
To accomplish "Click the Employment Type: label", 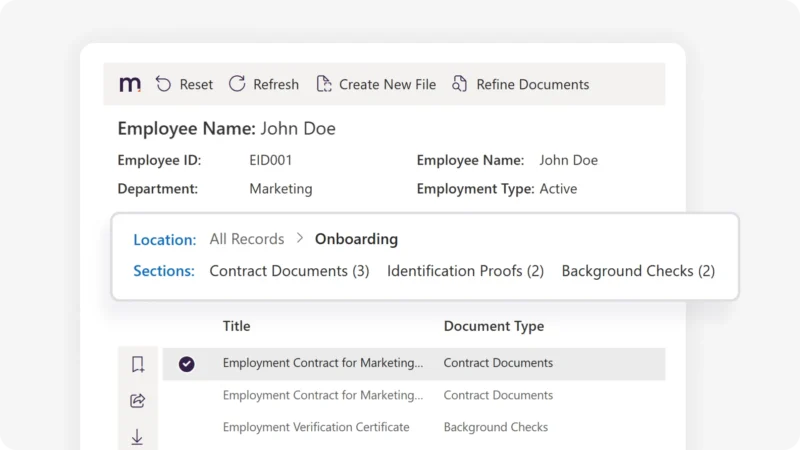I will [476, 189].
